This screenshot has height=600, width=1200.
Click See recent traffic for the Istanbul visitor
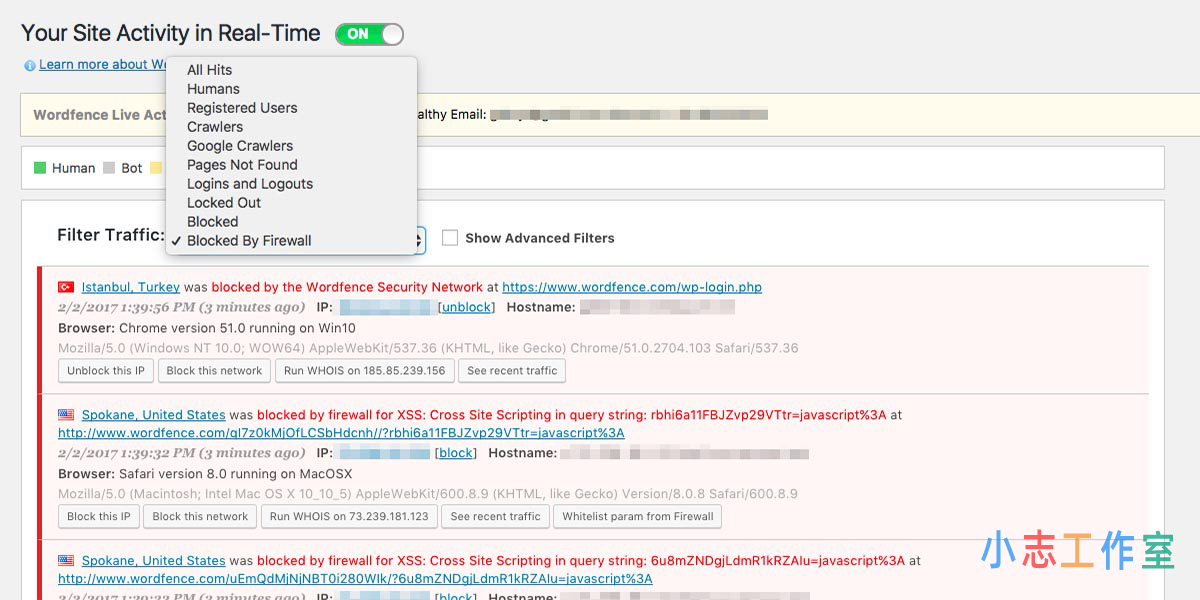[512, 370]
